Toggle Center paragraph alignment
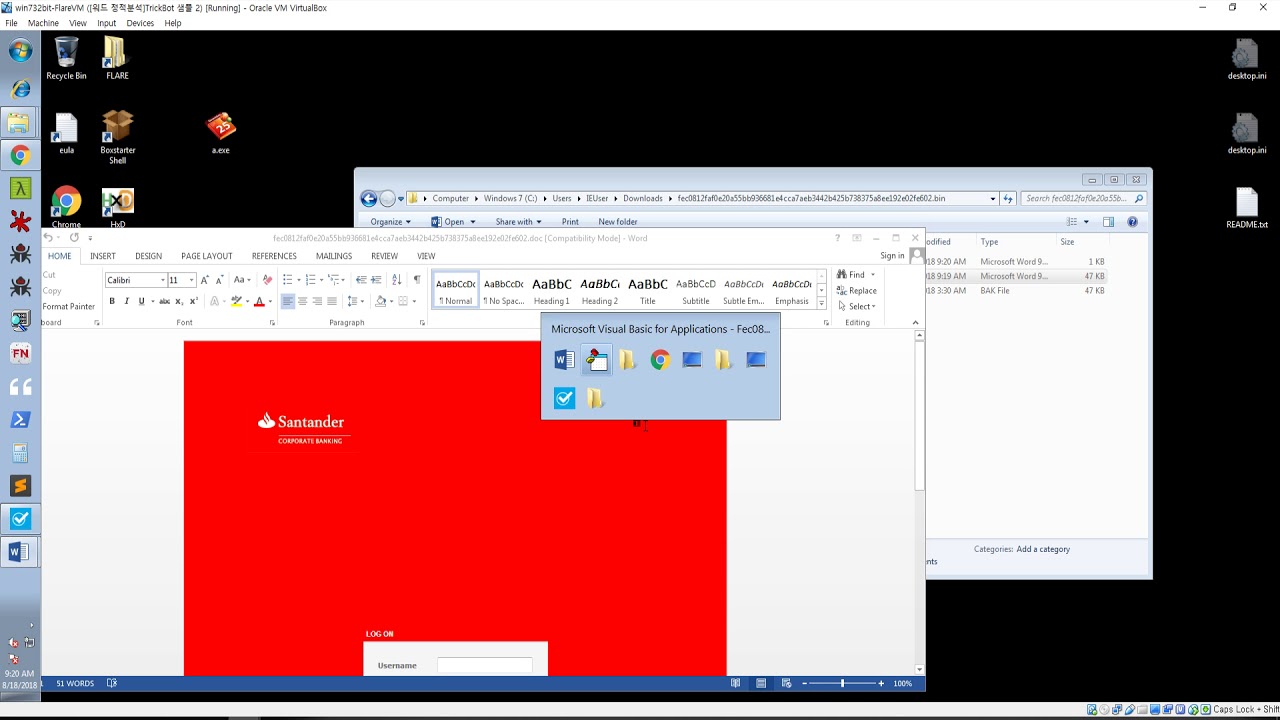The image size is (1280, 720). pyautogui.click(x=303, y=301)
